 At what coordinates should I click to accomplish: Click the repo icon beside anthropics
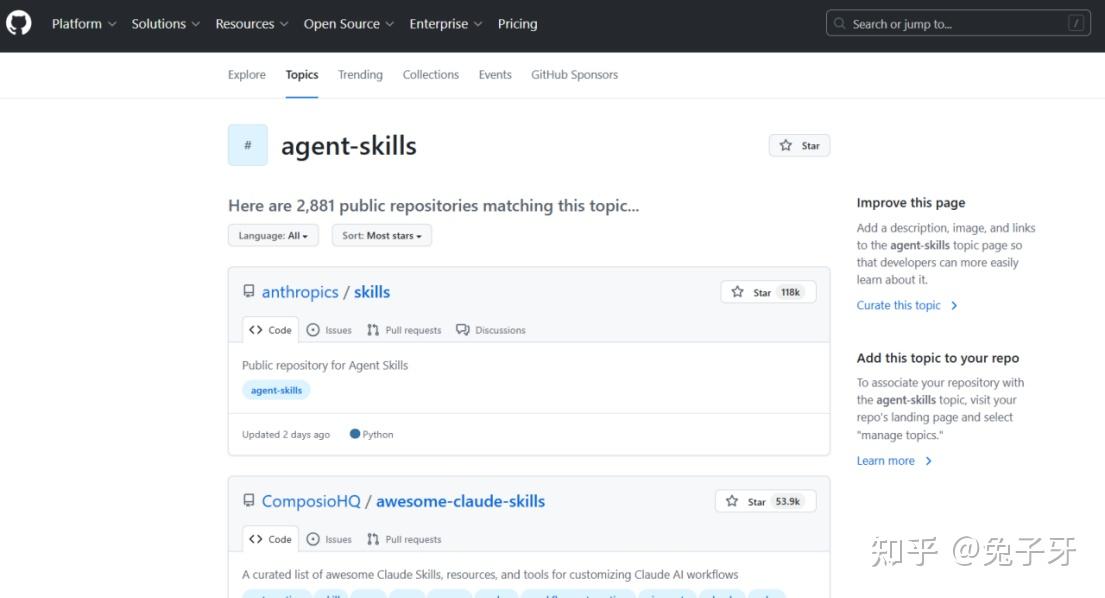click(248, 291)
